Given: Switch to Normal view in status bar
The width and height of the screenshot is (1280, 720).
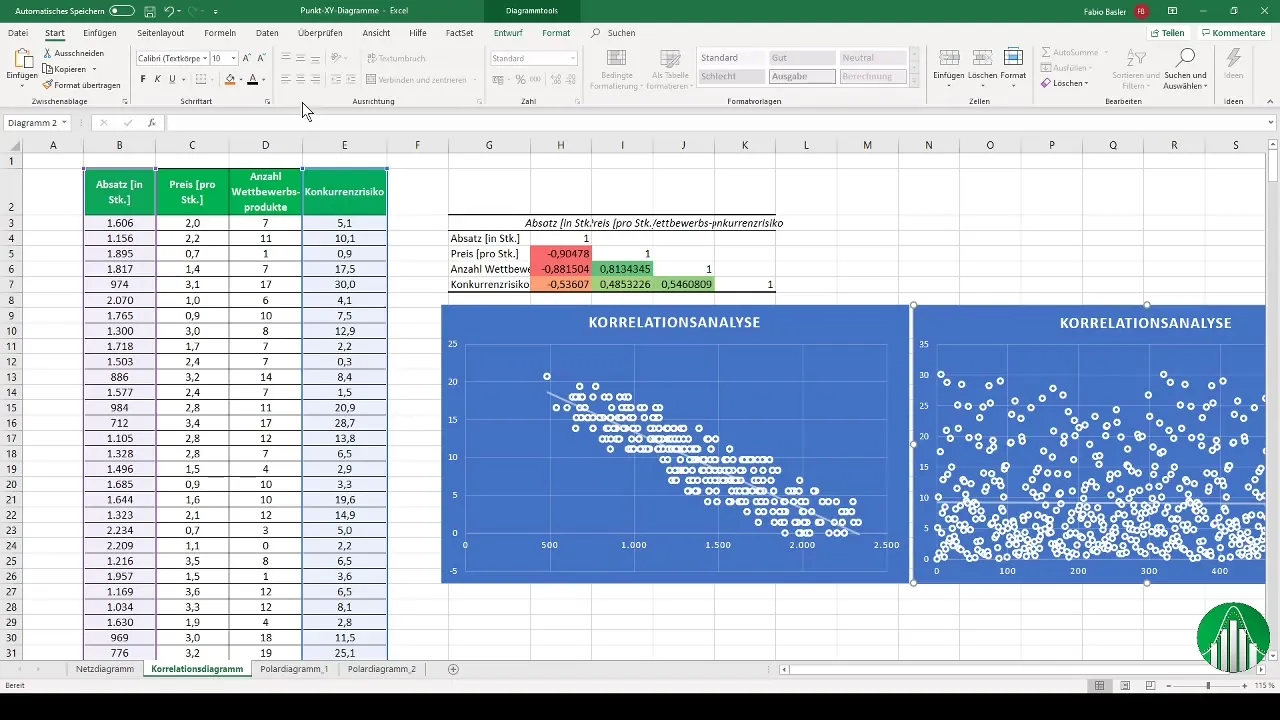Looking at the screenshot, I should pyautogui.click(x=1099, y=686).
